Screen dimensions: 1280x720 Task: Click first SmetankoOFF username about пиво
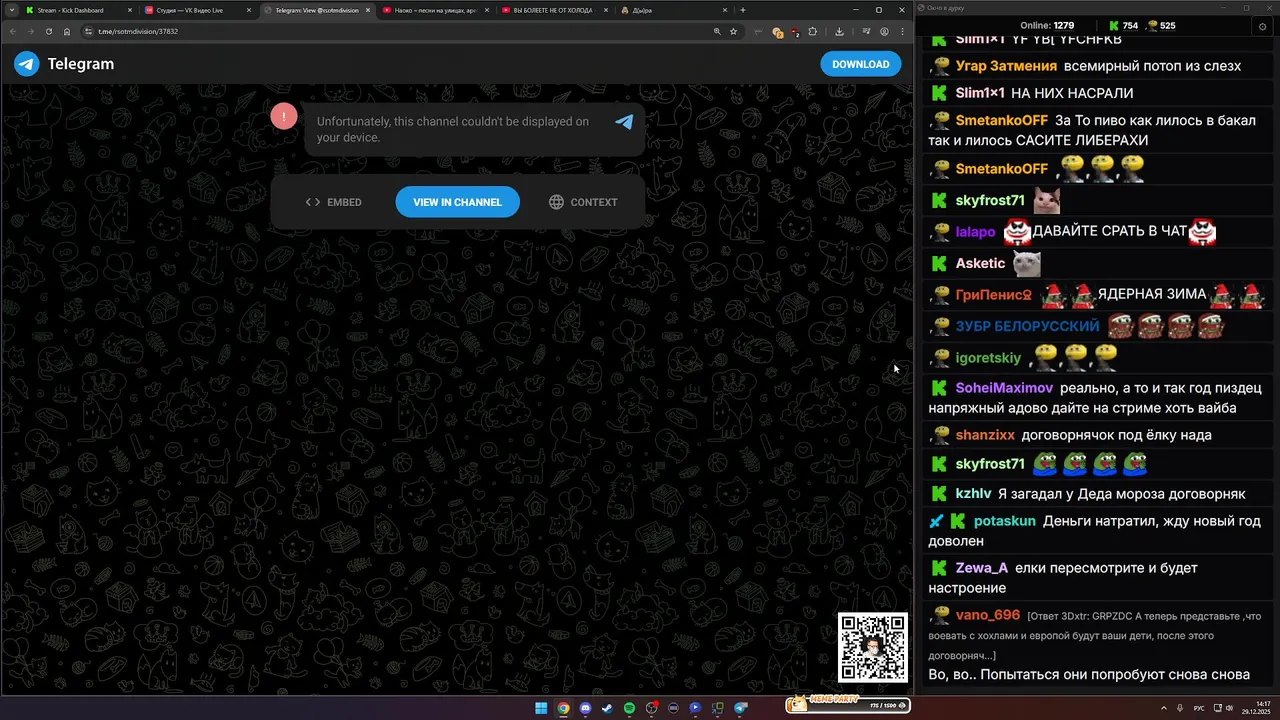pos(1002,120)
